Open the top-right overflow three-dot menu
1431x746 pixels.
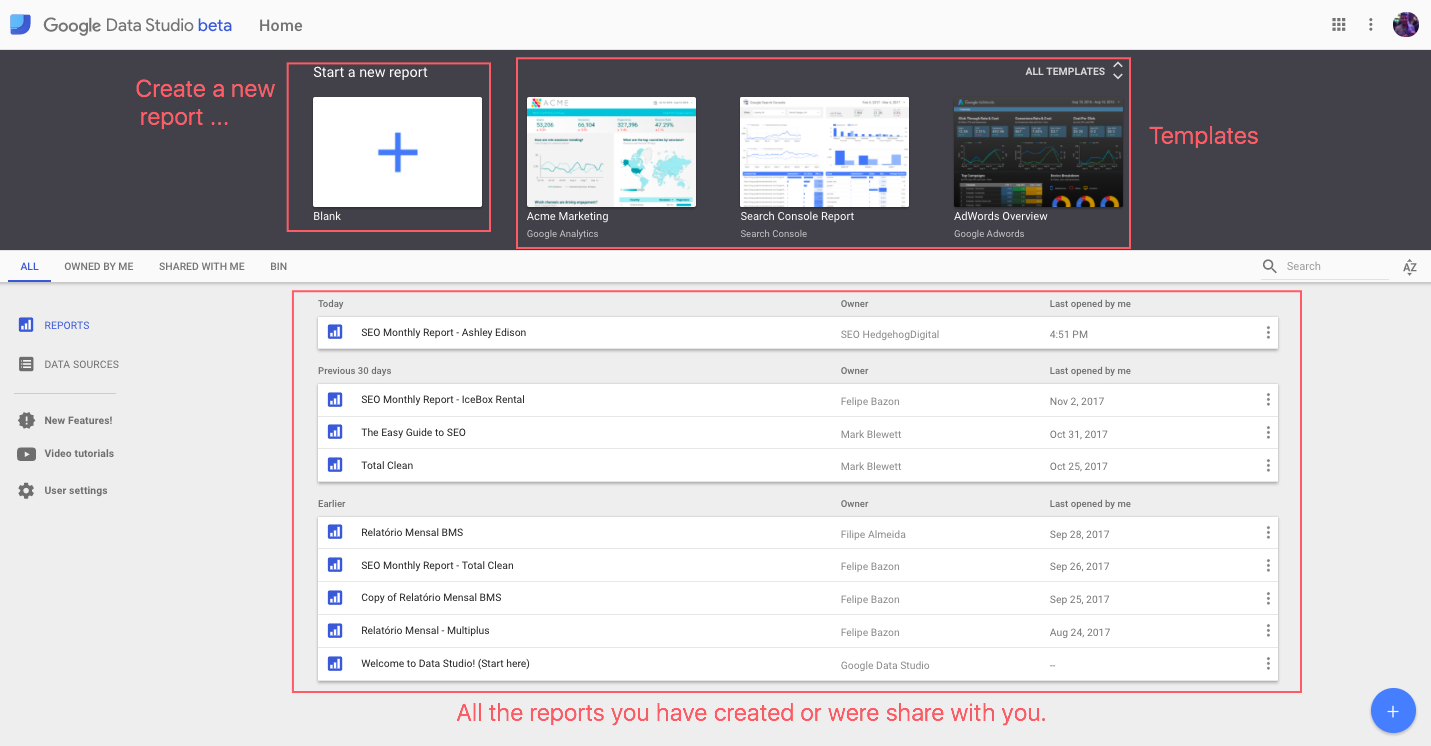(1370, 24)
